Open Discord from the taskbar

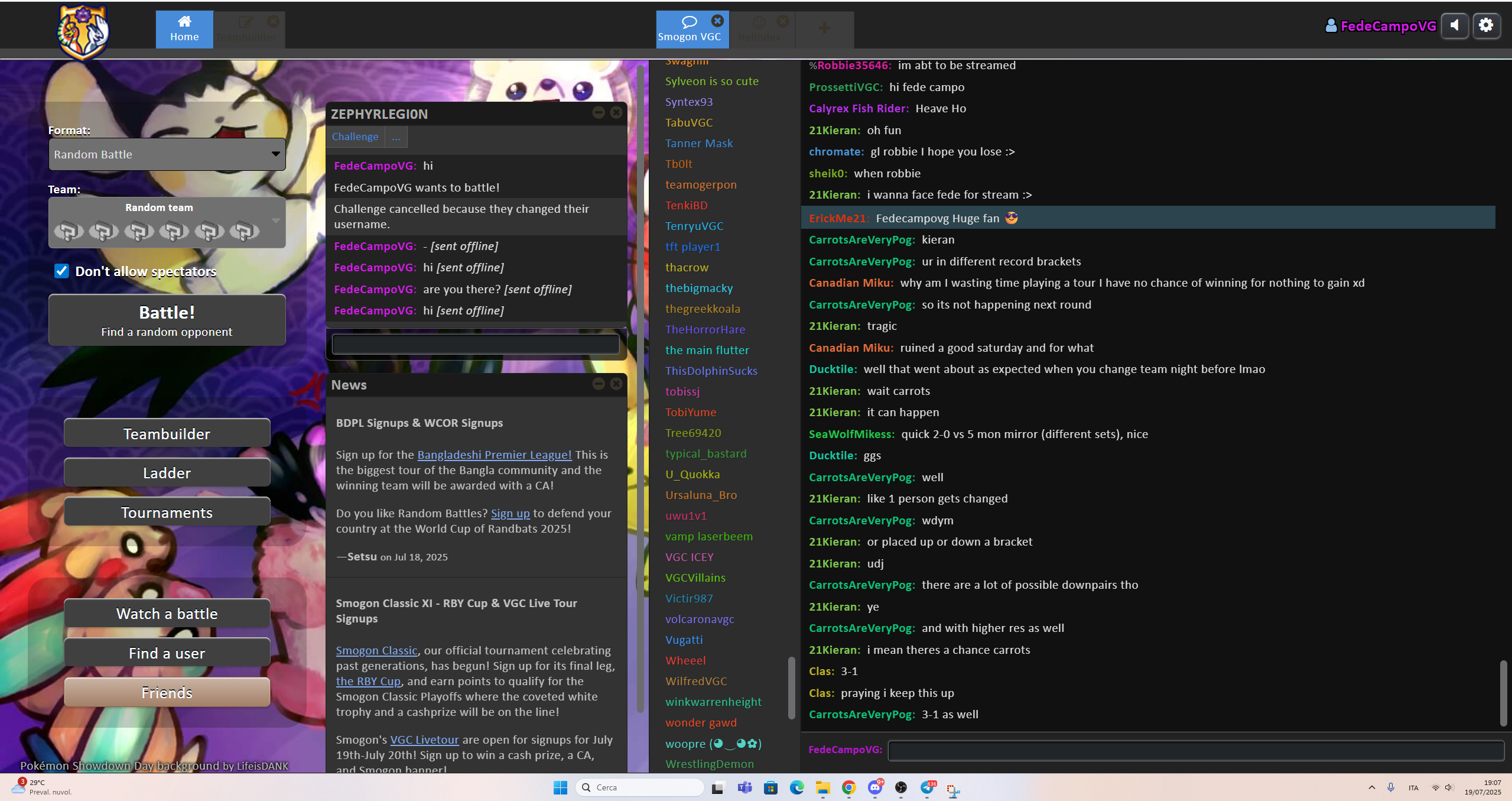coord(875,787)
